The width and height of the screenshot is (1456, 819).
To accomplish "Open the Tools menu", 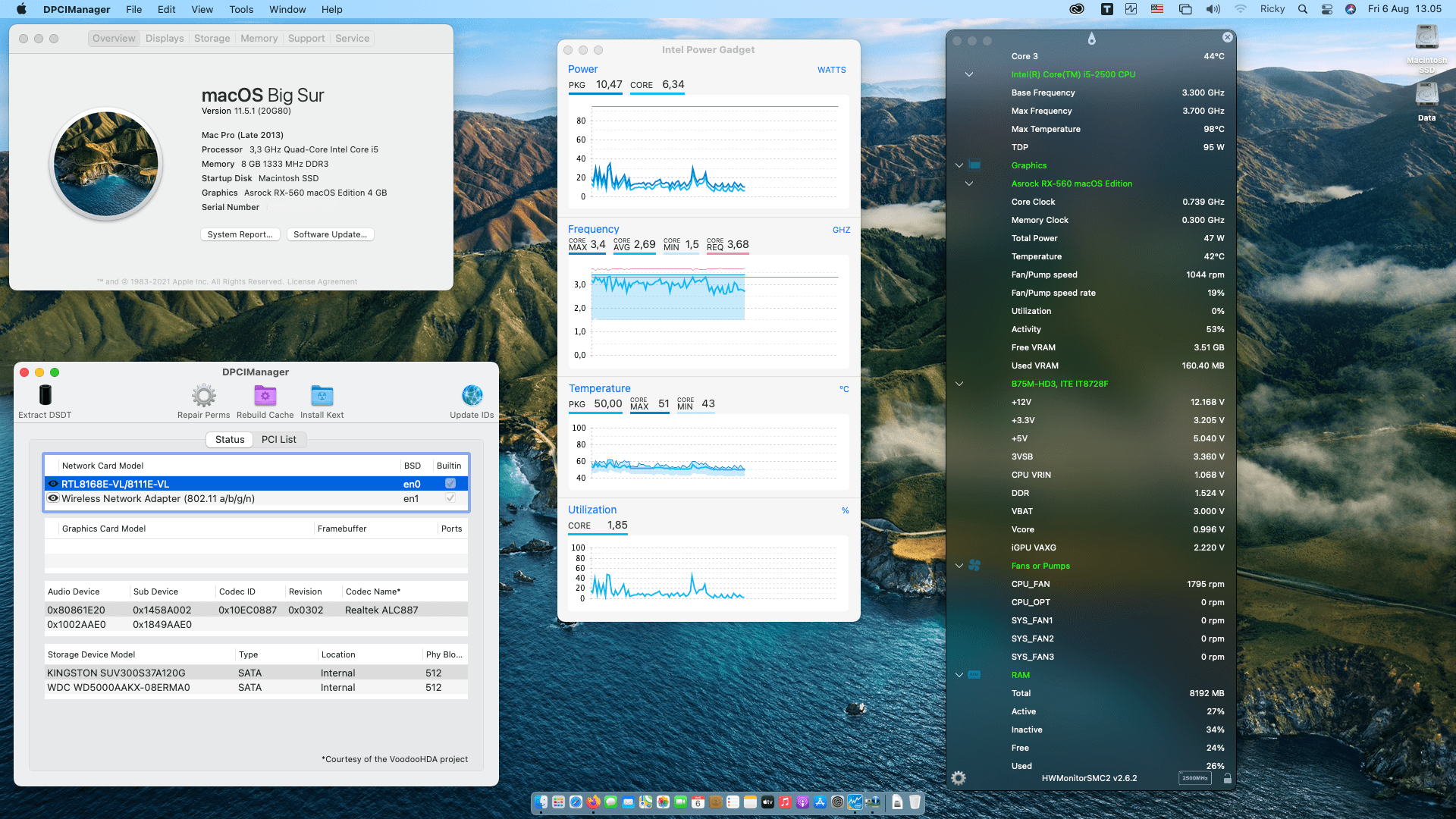I will 241,9.
